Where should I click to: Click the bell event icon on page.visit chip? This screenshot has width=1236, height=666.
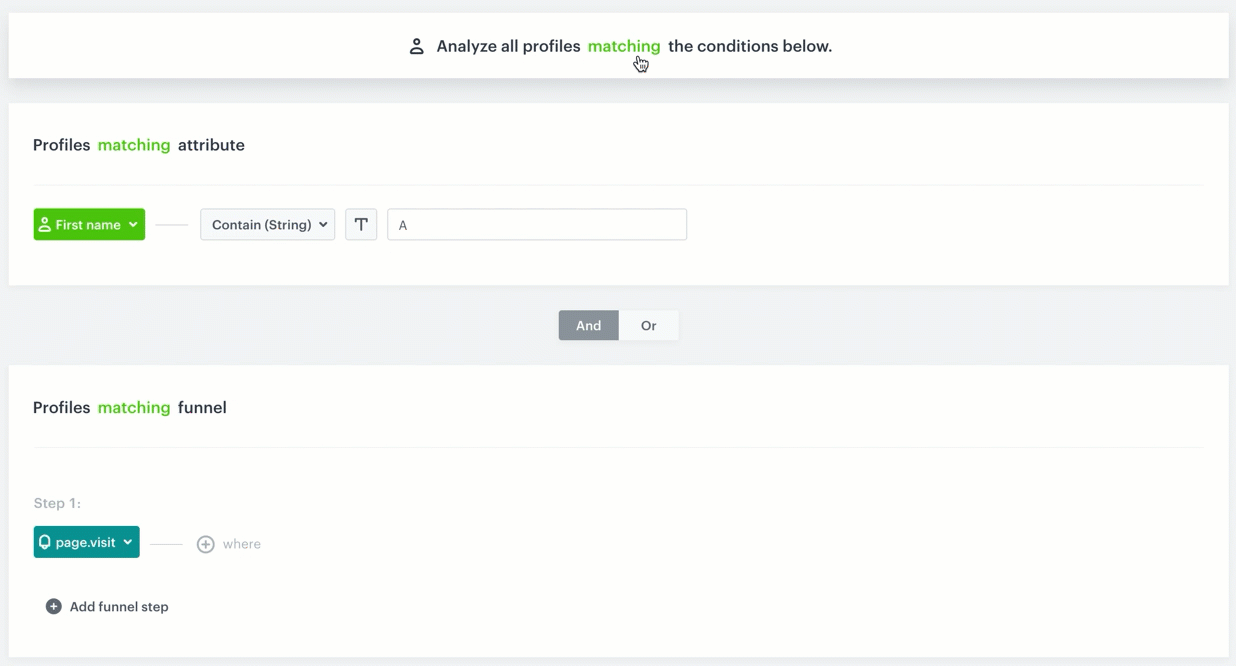point(44,541)
